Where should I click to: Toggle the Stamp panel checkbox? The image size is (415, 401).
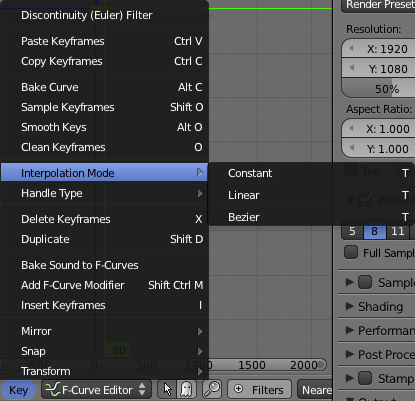tap(365, 378)
